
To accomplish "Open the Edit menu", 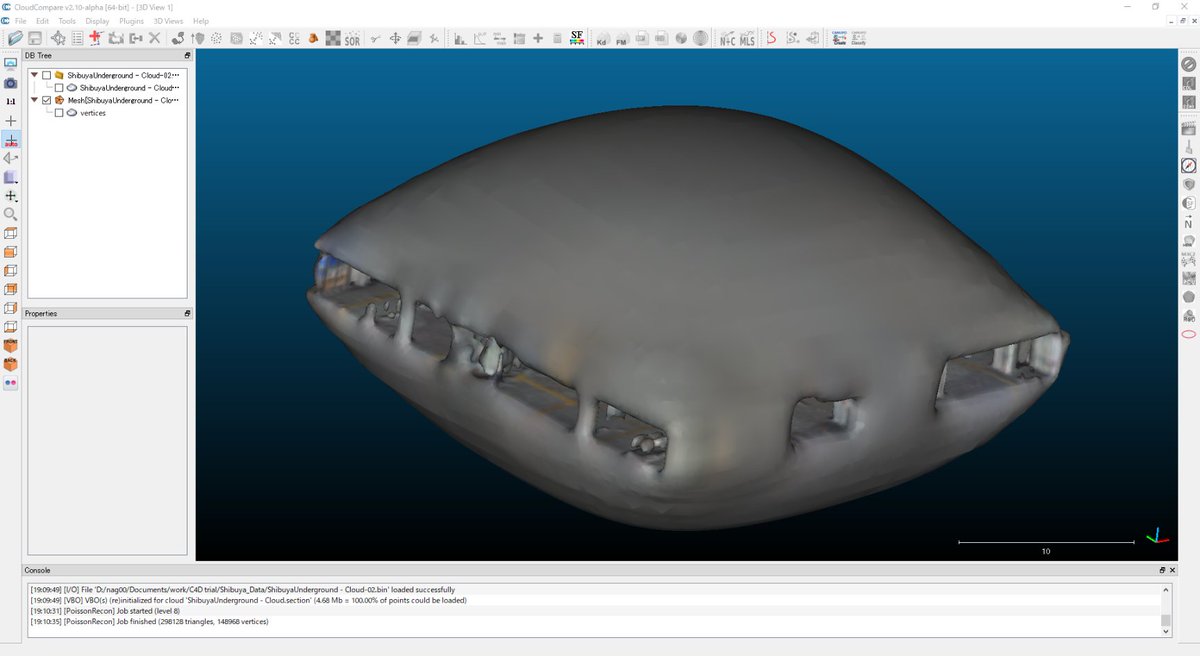I will pyautogui.click(x=42, y=21).
